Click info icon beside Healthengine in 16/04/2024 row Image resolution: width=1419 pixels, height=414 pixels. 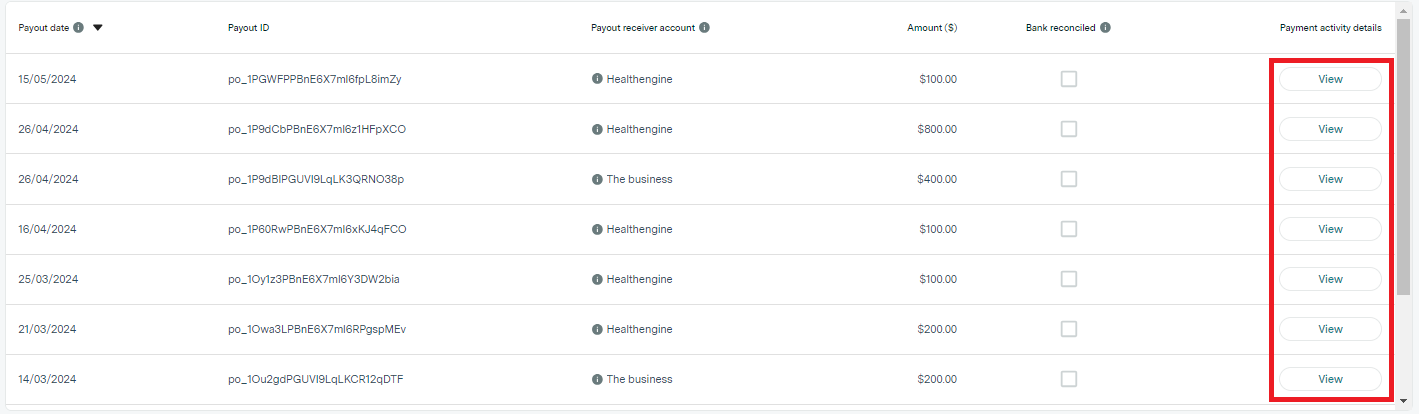pos(597,229)
